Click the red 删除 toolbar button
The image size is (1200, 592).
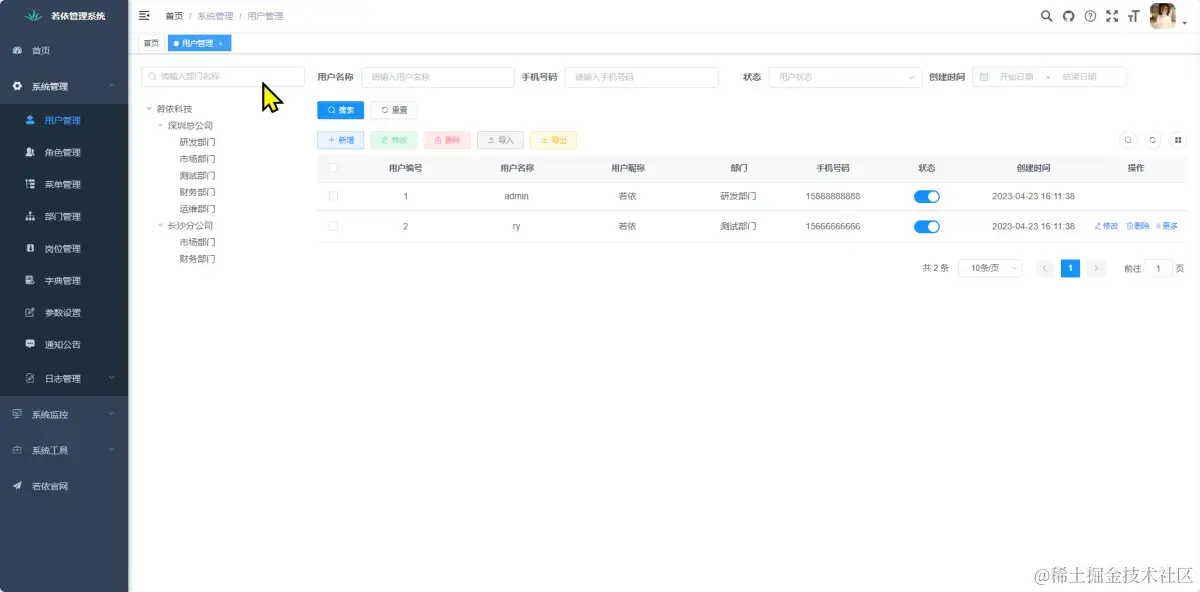447,140
